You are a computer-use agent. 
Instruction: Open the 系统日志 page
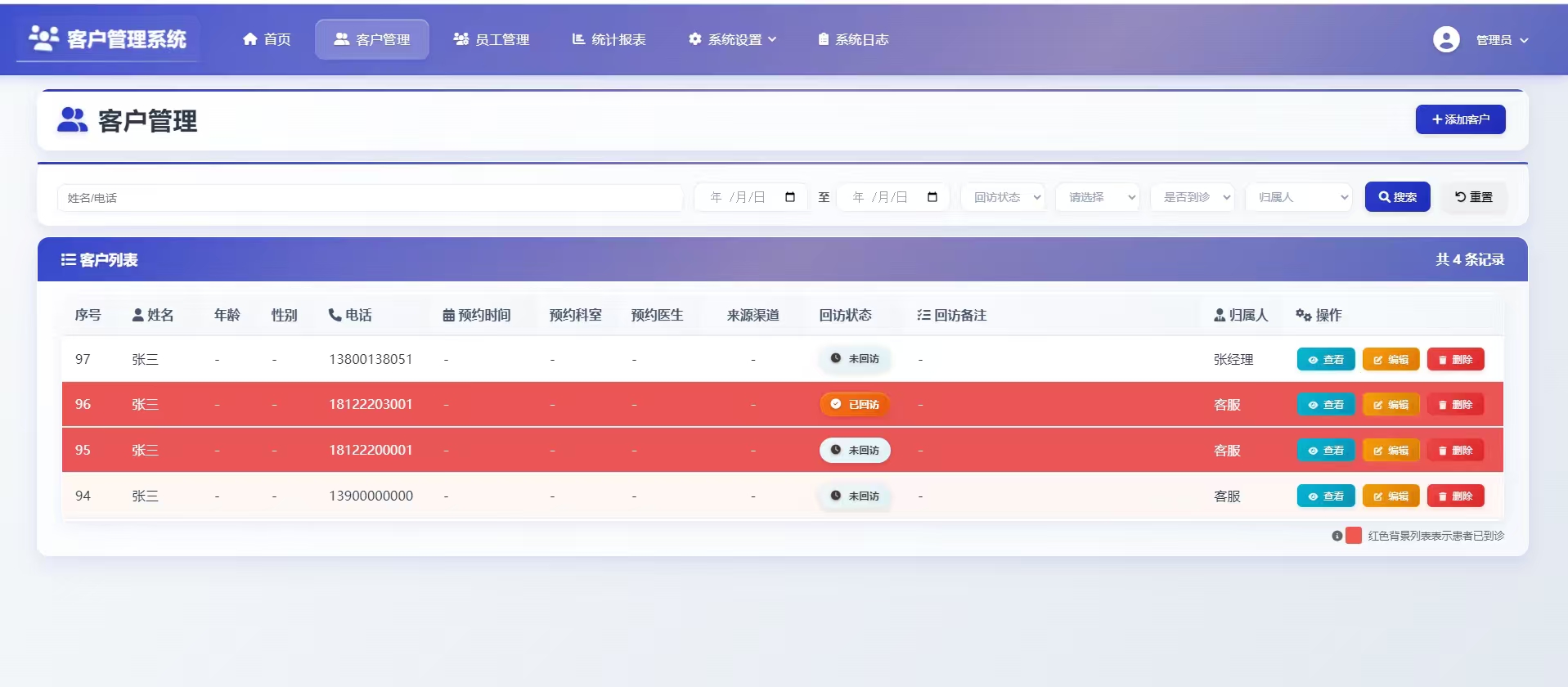pyautogui.click(x=853, y=39)
